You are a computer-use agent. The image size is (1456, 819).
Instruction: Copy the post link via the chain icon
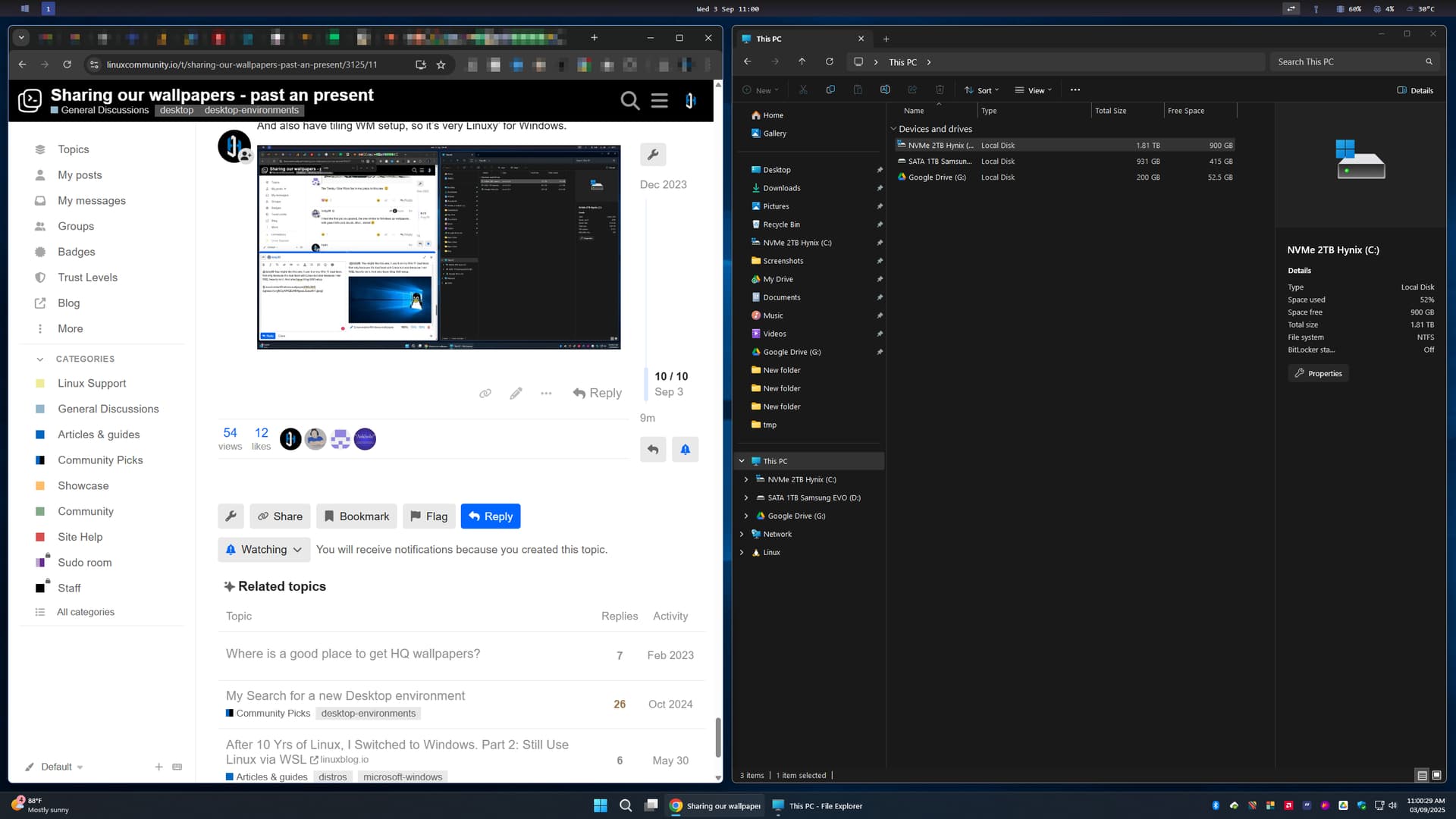pyautogui.click(x=485, y=393)
